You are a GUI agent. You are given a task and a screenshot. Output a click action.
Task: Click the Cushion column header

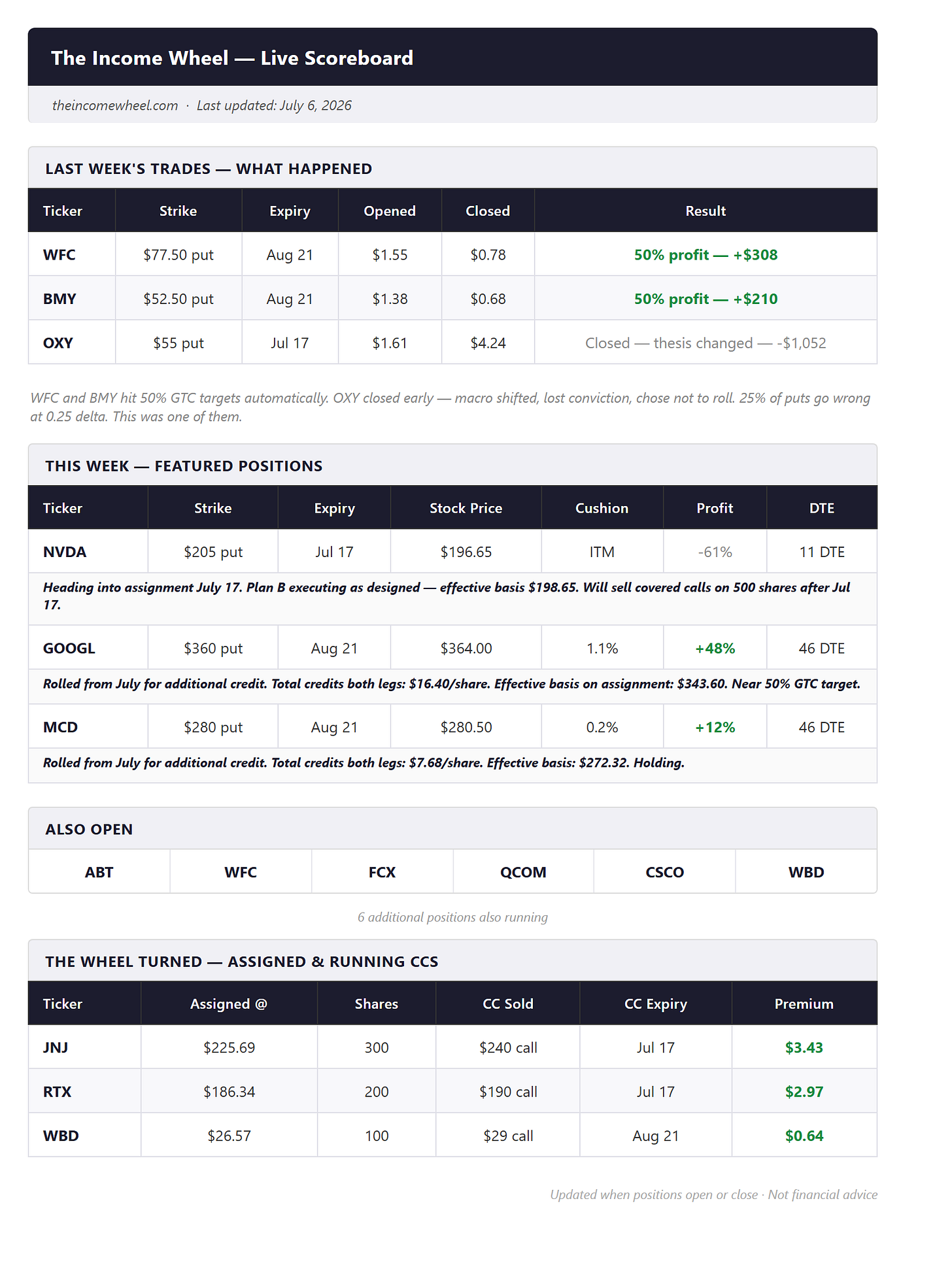pos(602,508)
